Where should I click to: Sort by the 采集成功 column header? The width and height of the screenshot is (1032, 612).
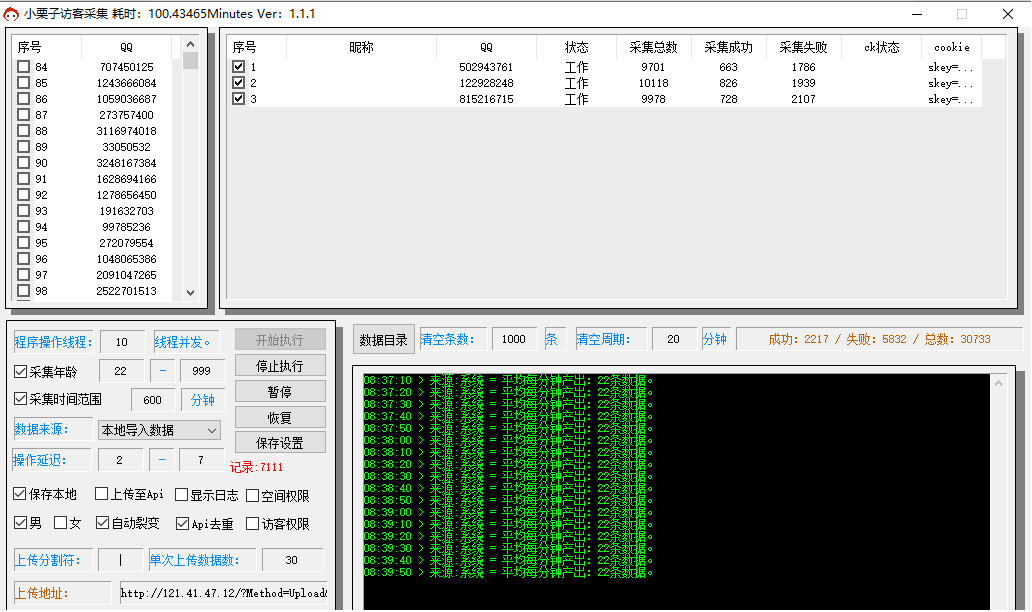(x=728, y=47)
